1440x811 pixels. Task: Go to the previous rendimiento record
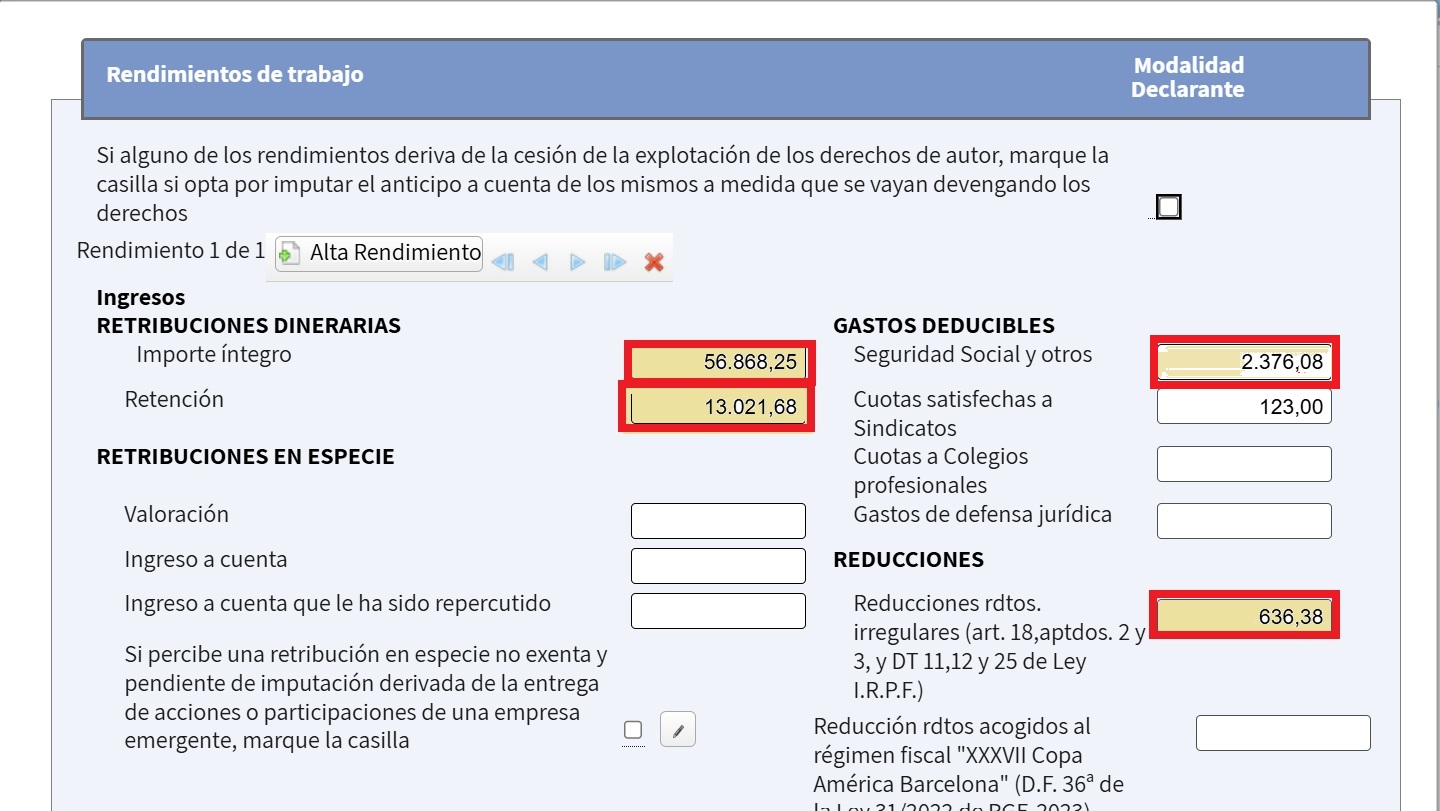coord(540,262)
